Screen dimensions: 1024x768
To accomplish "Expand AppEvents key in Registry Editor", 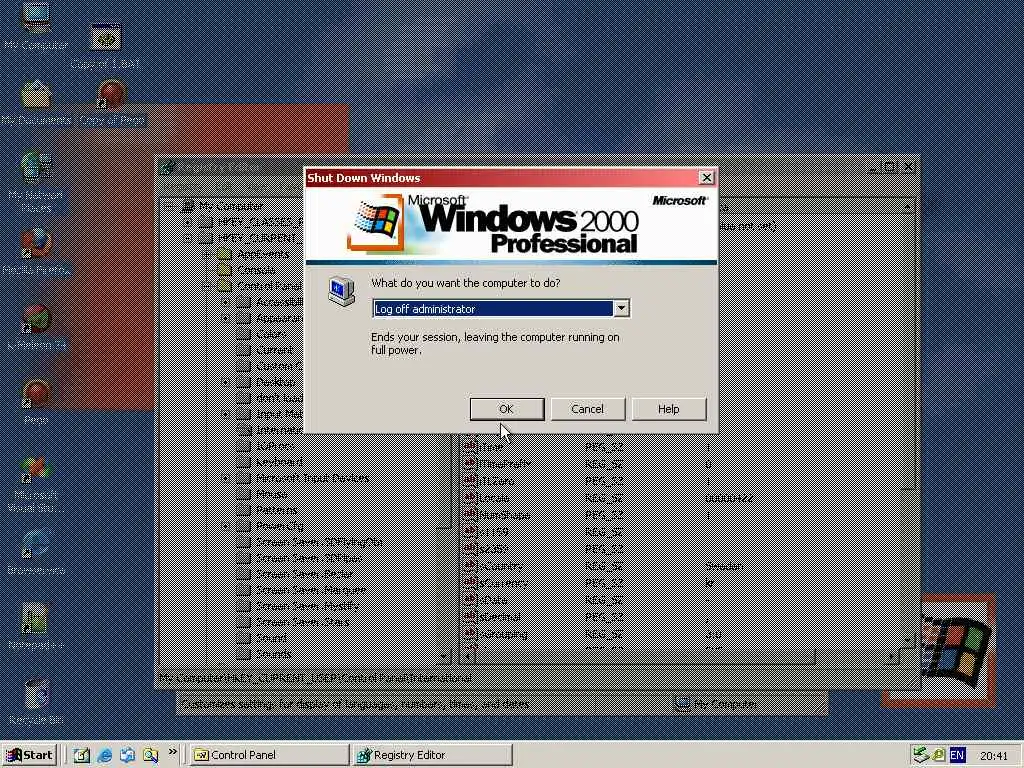I will point(206,254).
